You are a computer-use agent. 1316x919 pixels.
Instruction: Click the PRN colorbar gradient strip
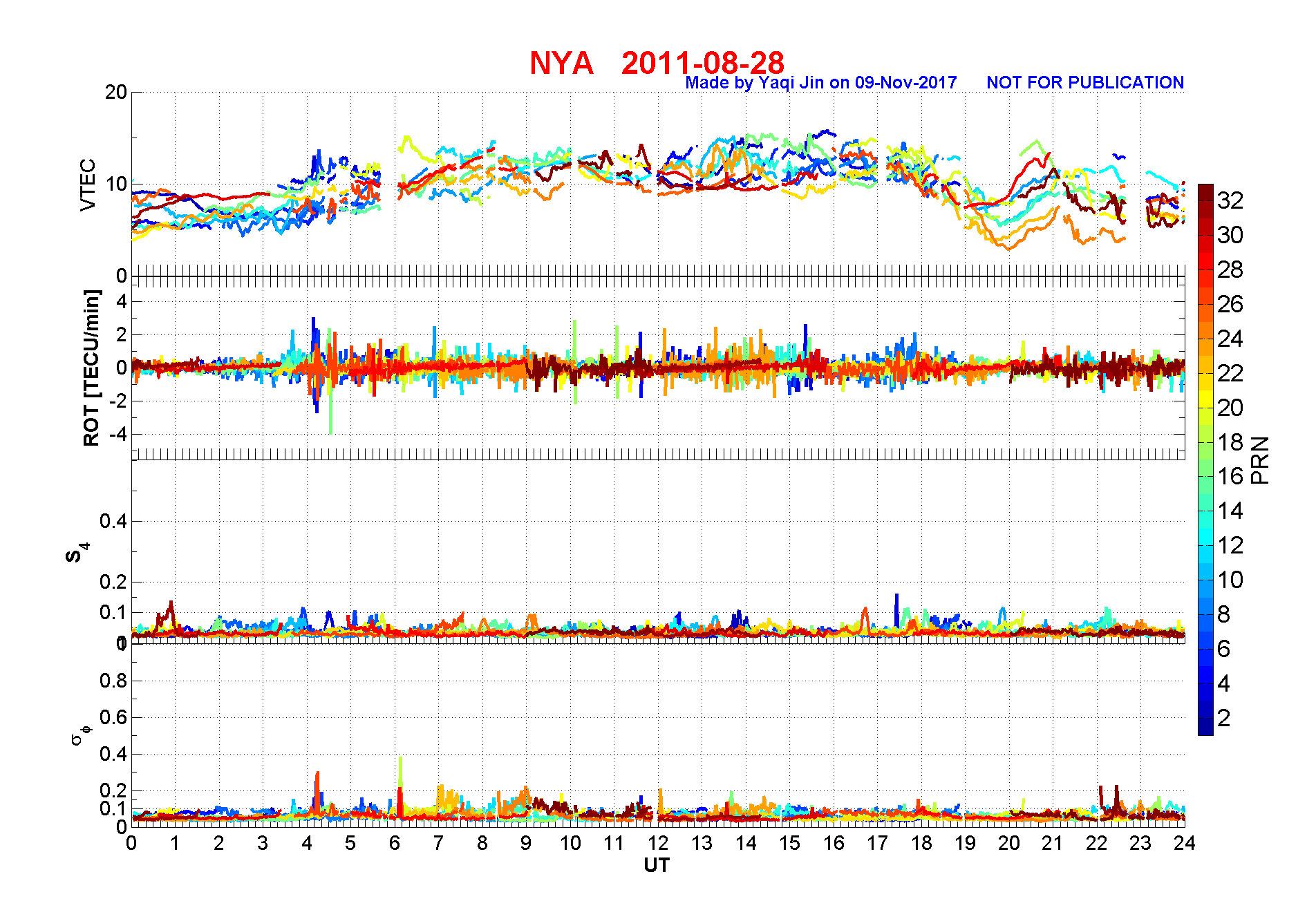[1205, 459]
